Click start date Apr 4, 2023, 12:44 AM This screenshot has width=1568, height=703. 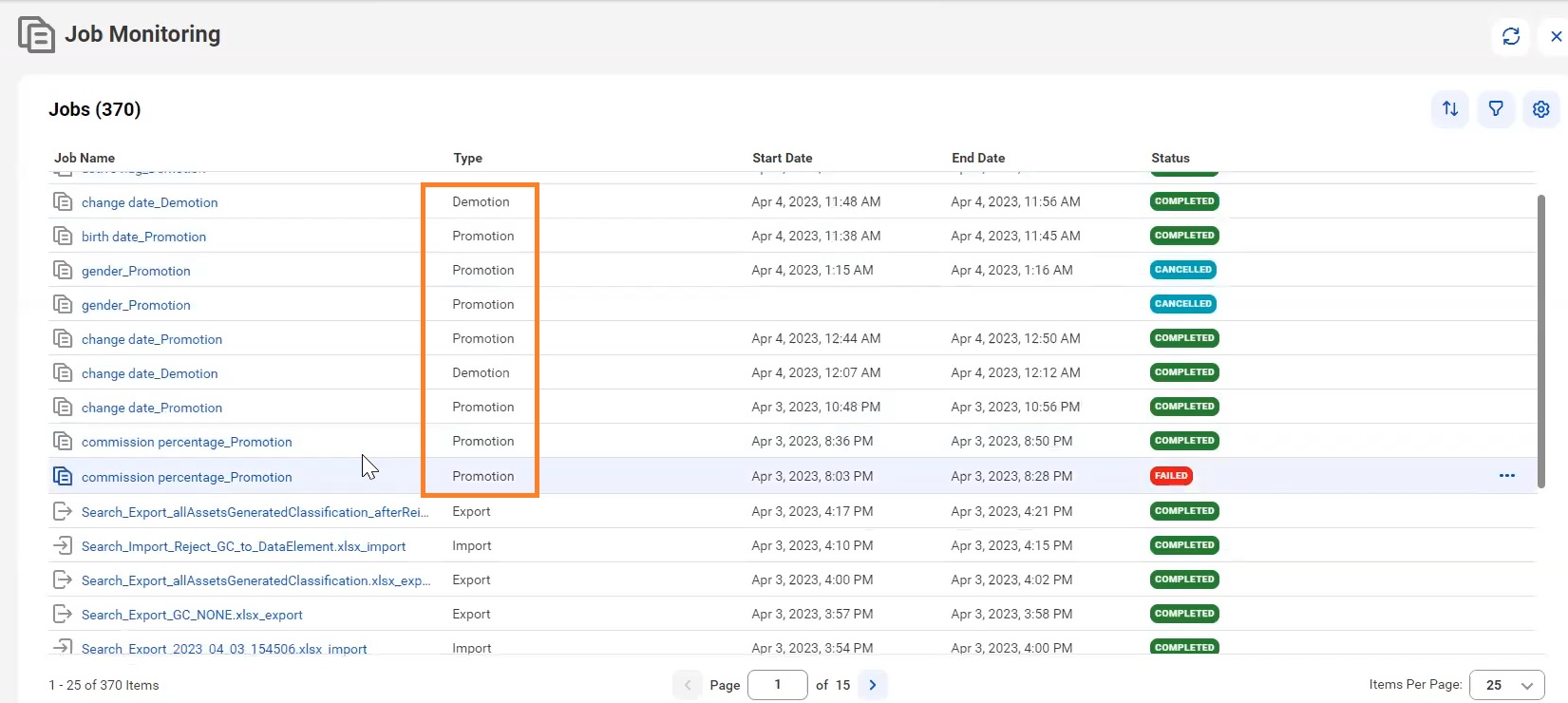click(x=816, y=338)
